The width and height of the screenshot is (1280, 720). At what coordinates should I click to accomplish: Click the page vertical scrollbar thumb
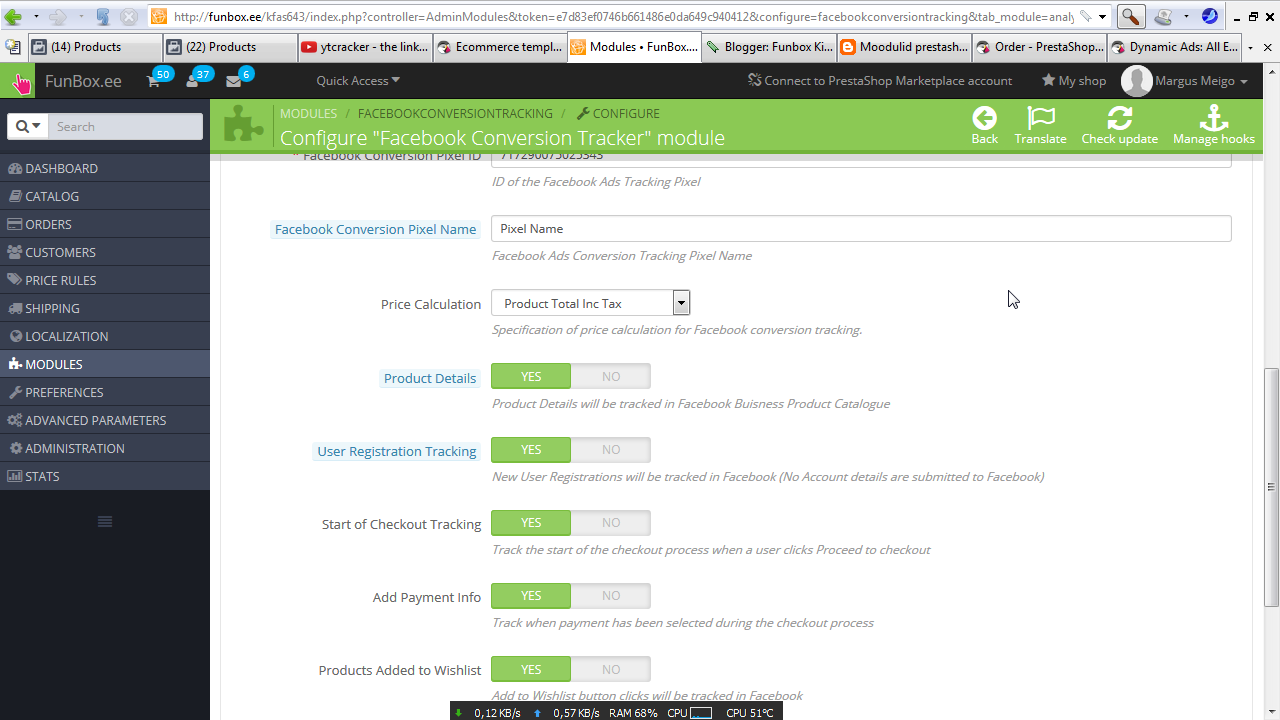click(1272, 487)
